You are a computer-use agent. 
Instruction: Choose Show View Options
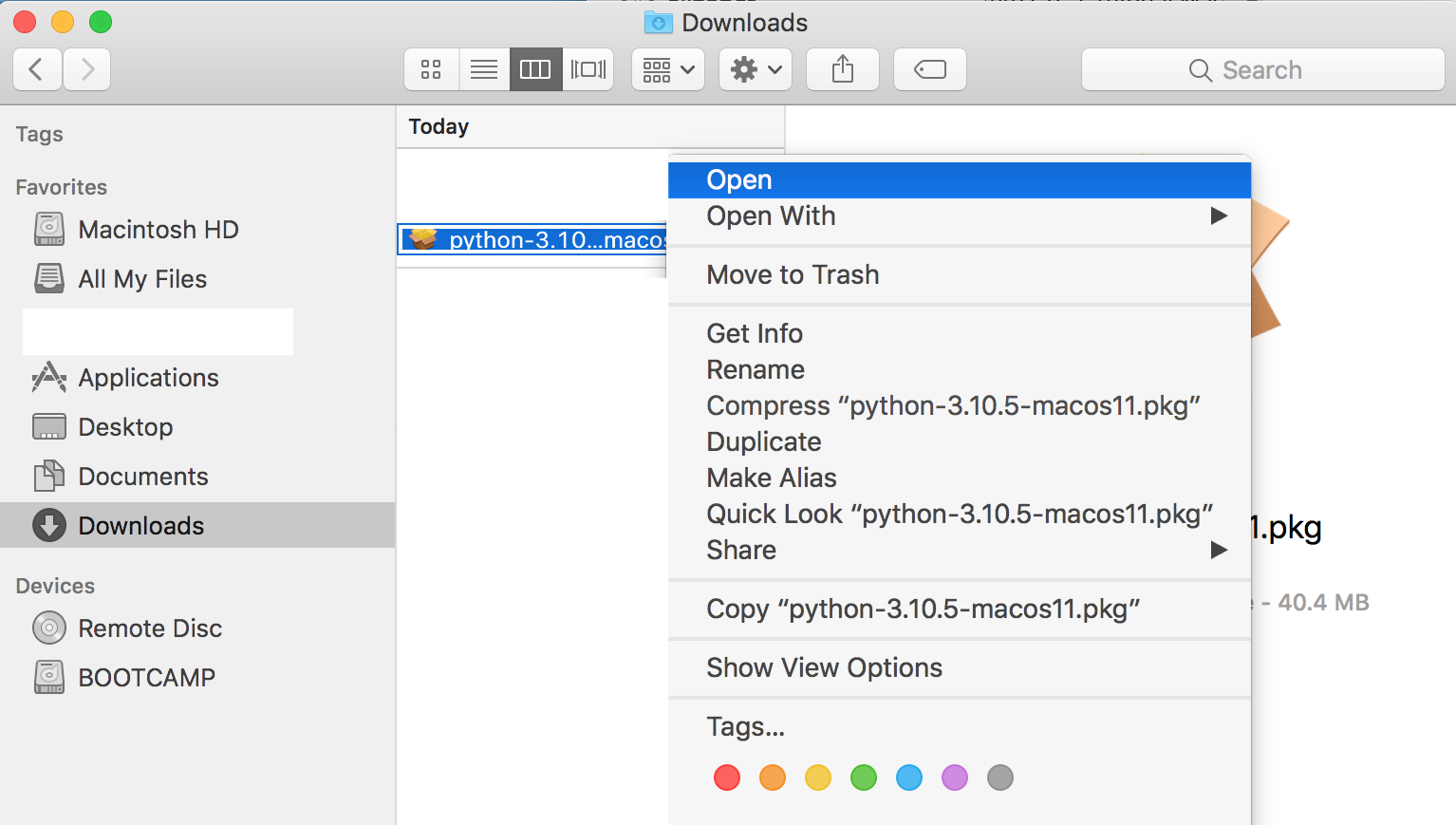tap(960, 668)
